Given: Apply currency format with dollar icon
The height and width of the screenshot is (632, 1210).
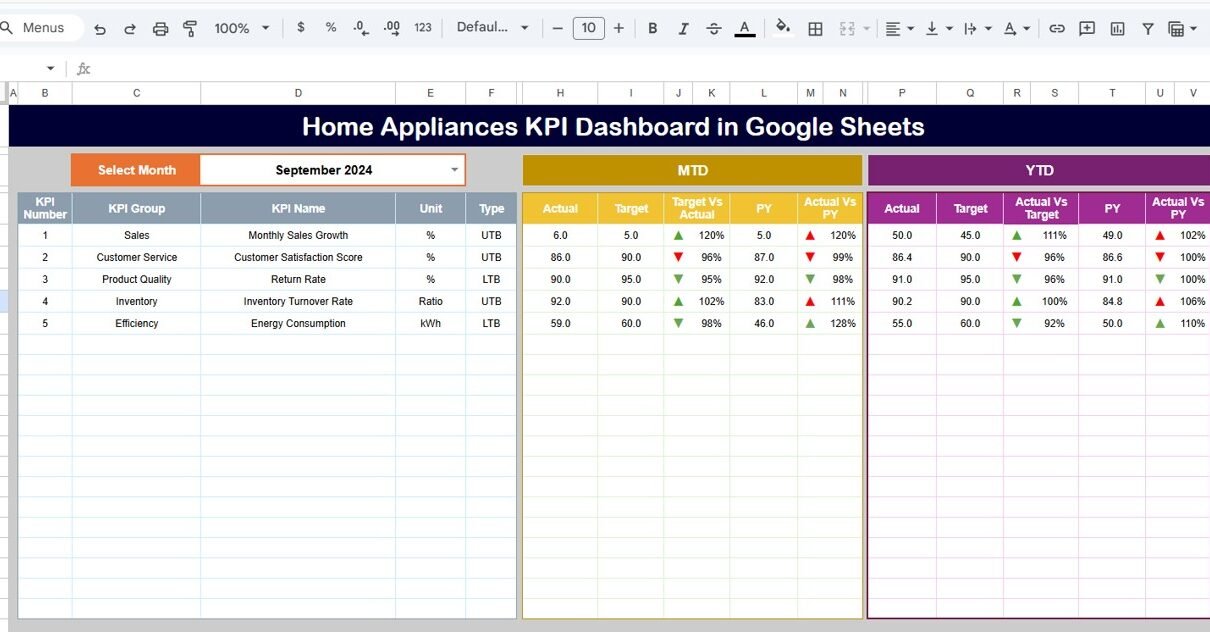Looking at the screenshot, I should tap(301, 28).
